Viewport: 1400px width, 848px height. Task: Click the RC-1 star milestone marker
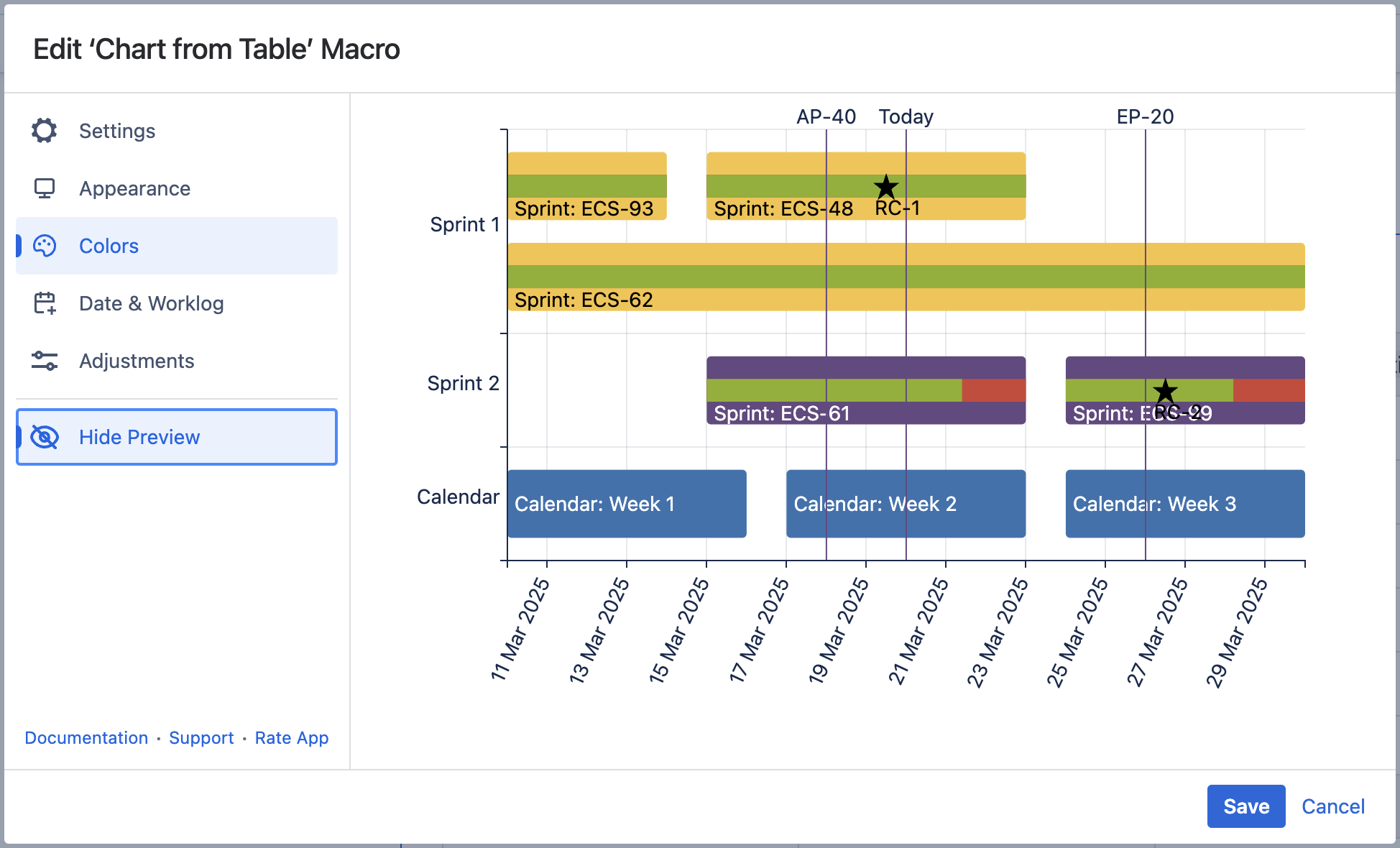[x=886, y=188]
